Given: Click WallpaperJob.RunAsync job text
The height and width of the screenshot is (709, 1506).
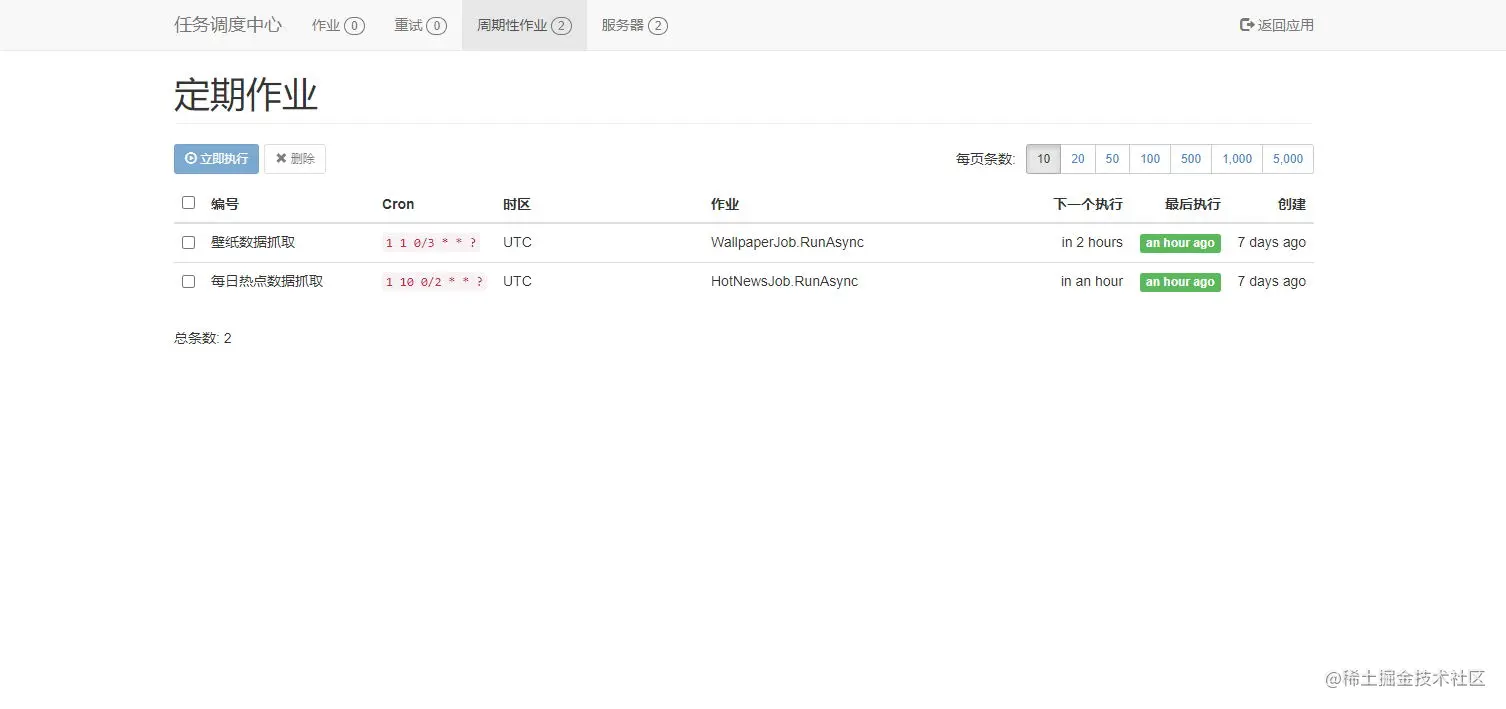Looking at the screenshot, I should click(787, 242).
